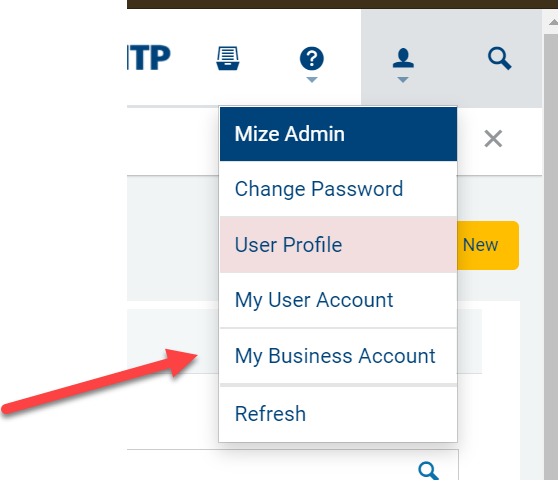Click the Mize Admin menu header
This screenshot has height=480, width=558.
338,134
